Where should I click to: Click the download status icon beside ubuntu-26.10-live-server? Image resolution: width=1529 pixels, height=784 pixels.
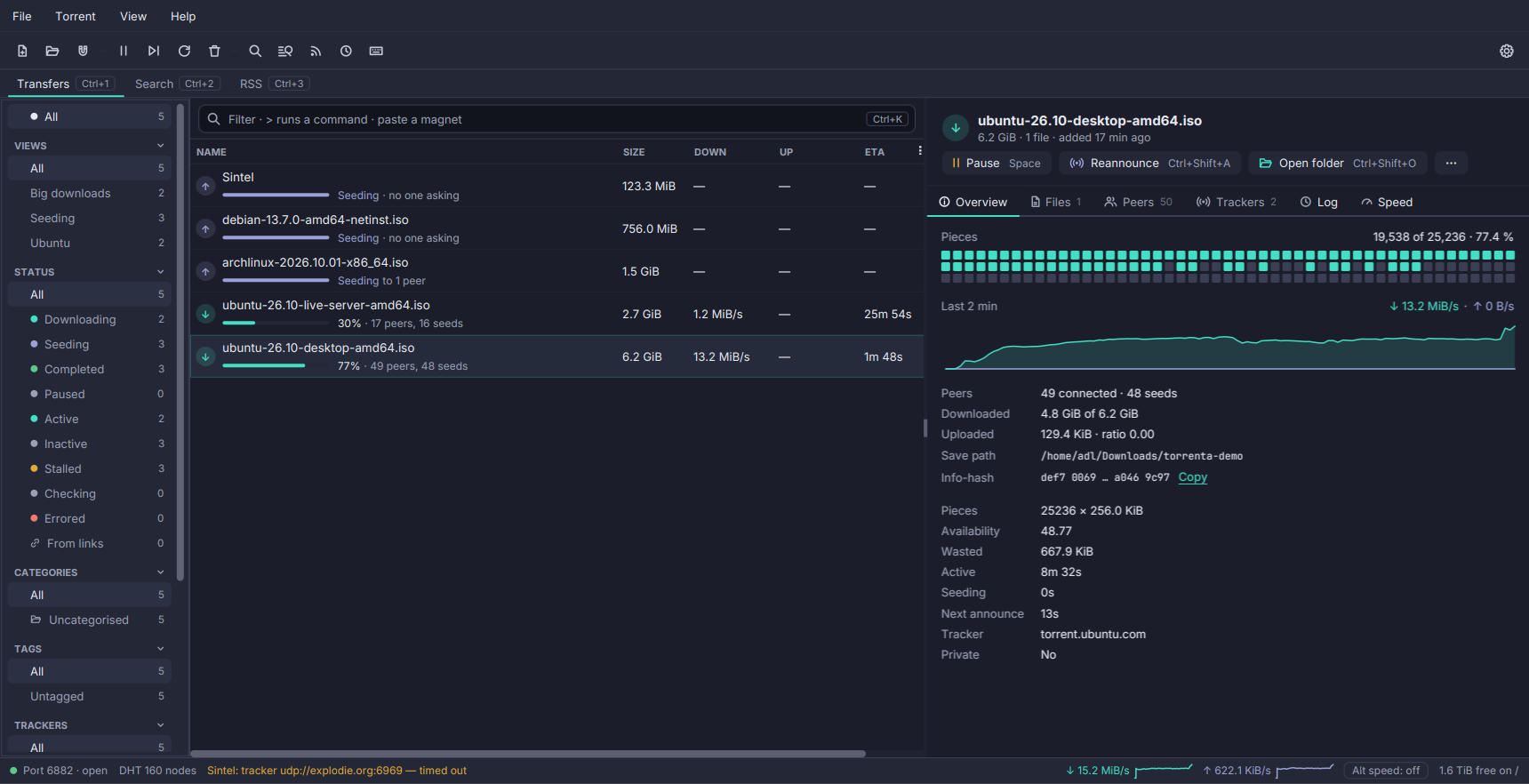(x=205, y=314)
